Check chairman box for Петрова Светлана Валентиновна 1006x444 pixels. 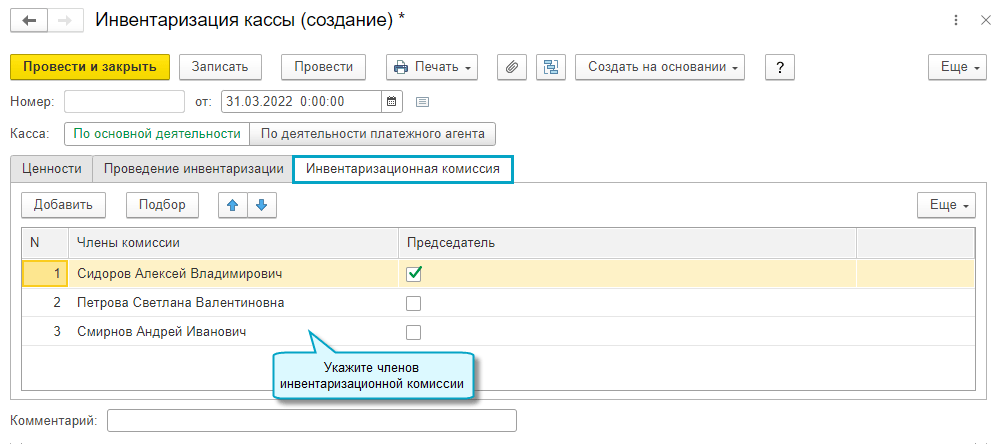click(x=413, y=303)
